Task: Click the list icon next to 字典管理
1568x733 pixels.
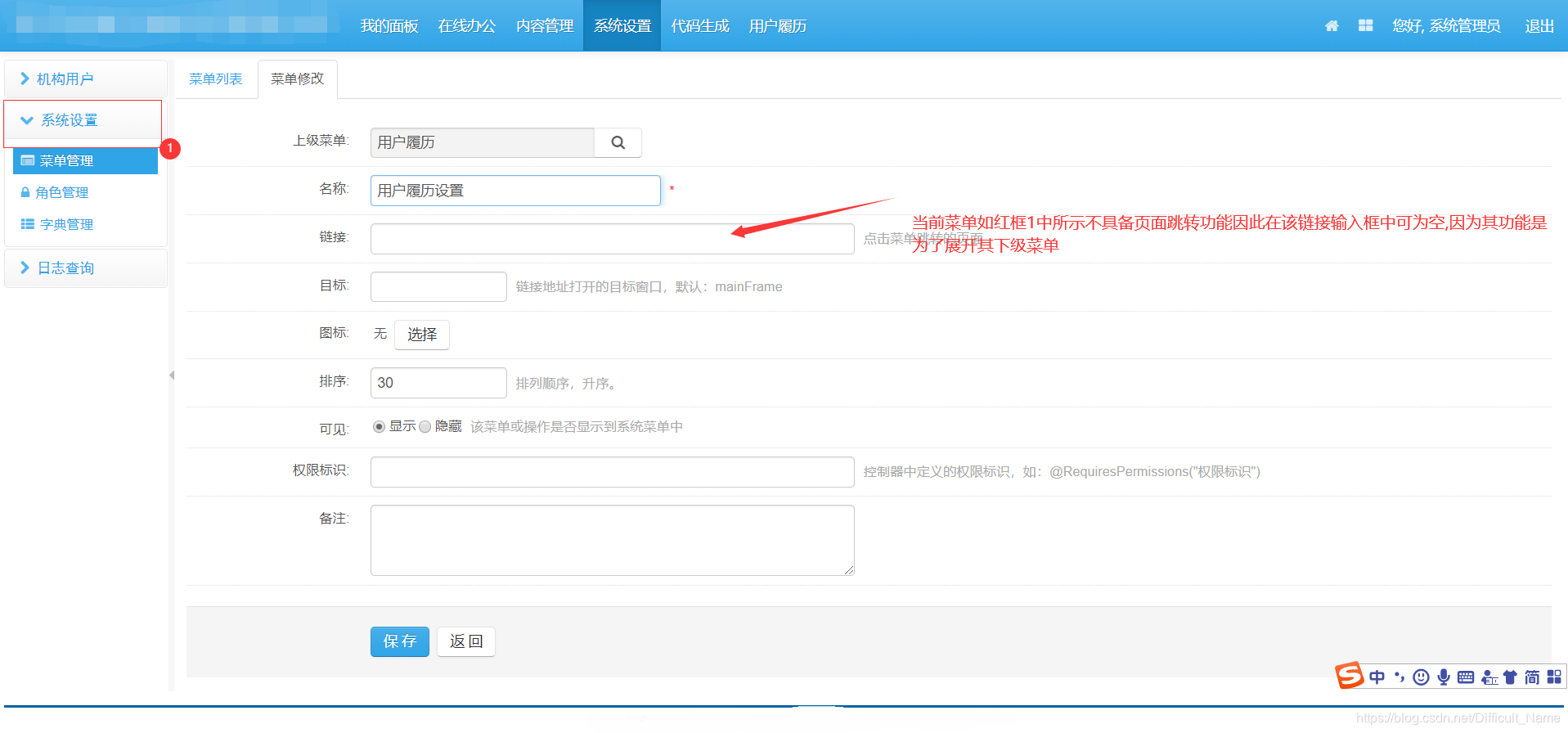Action: pos(28,224)
